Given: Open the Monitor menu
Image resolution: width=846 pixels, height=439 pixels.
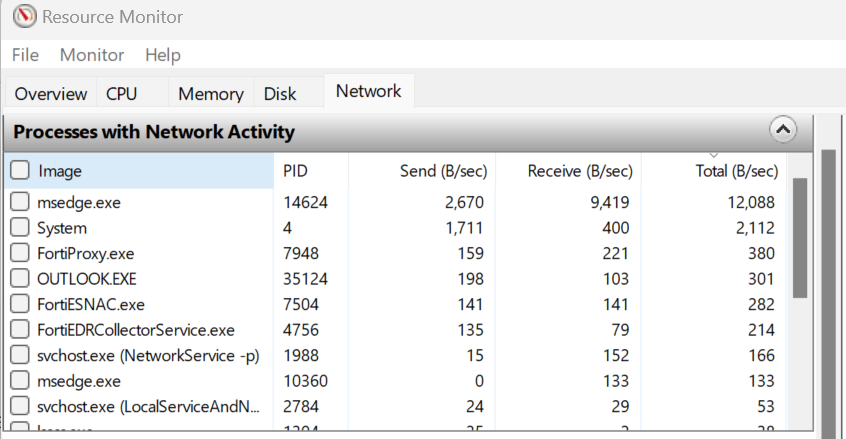Looking at the screenshot, I should click(92, 55).
